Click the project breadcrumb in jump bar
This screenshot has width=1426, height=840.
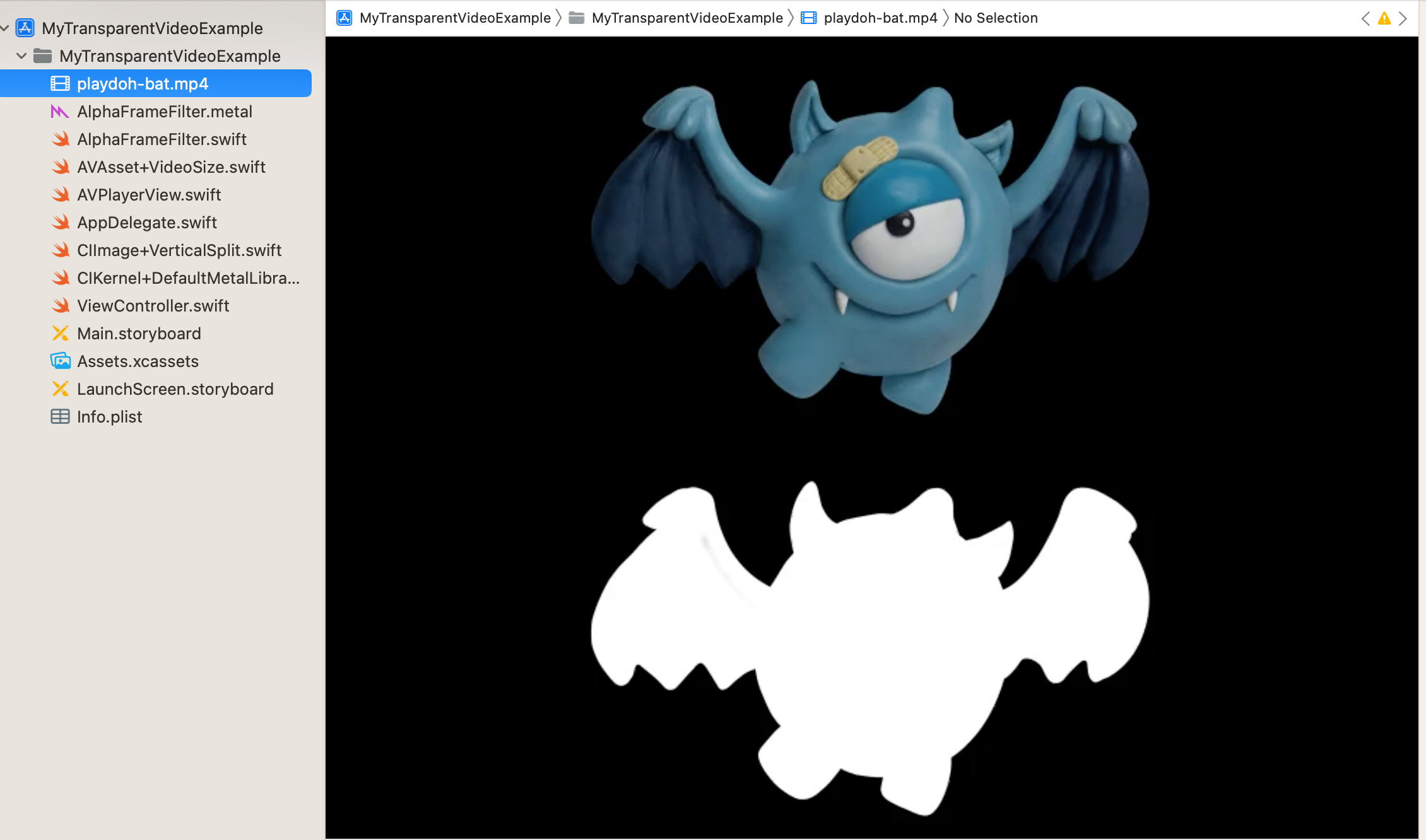454,18
